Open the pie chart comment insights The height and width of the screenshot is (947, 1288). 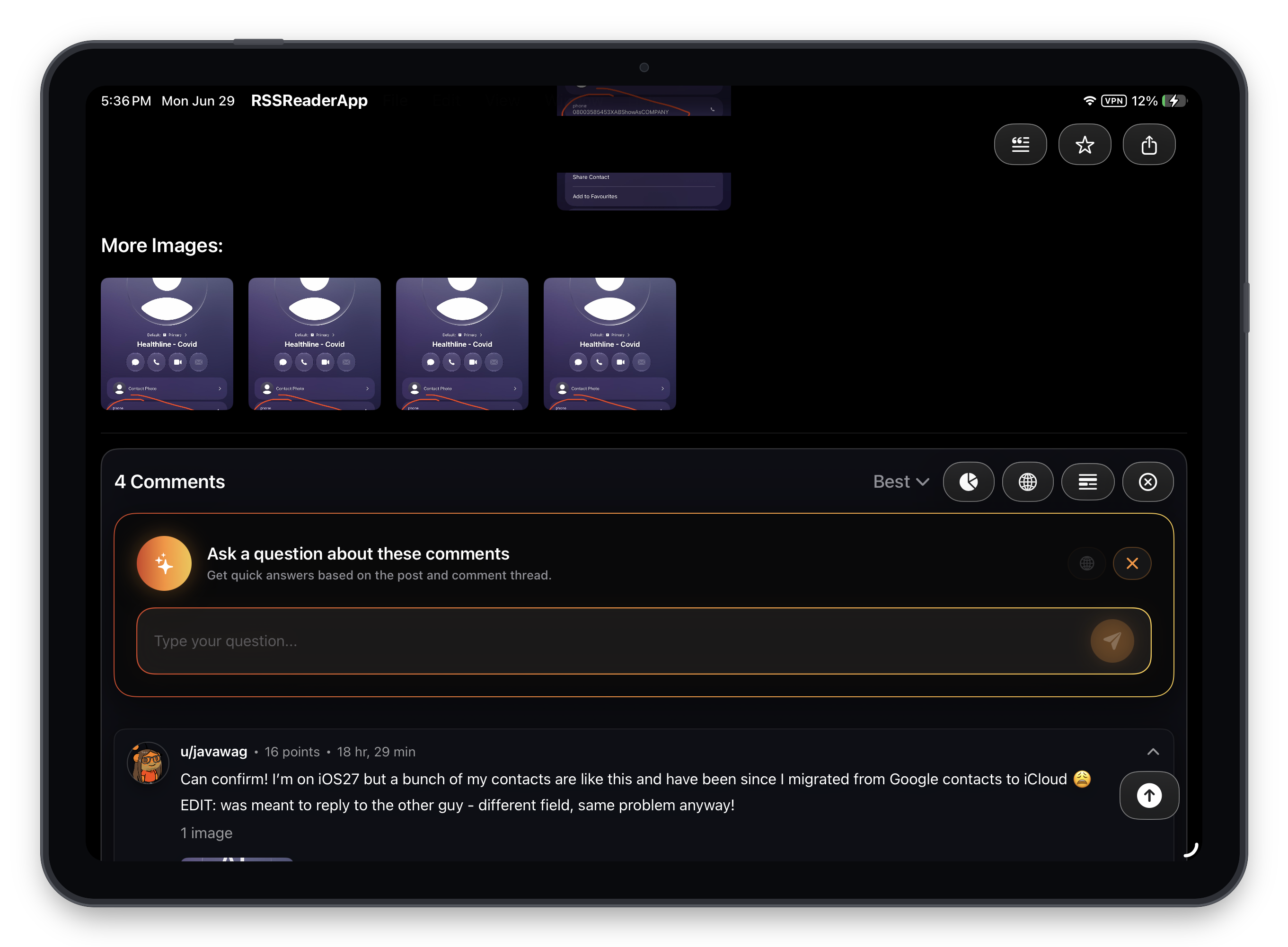968,482
